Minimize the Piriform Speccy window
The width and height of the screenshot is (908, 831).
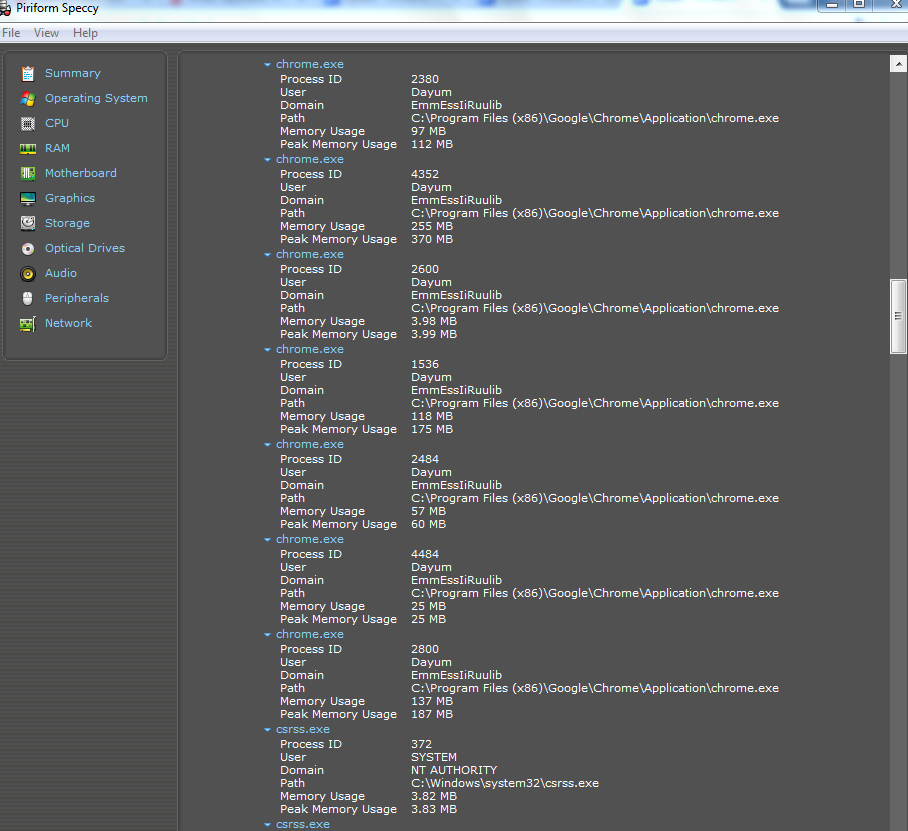tap(832, 5)
